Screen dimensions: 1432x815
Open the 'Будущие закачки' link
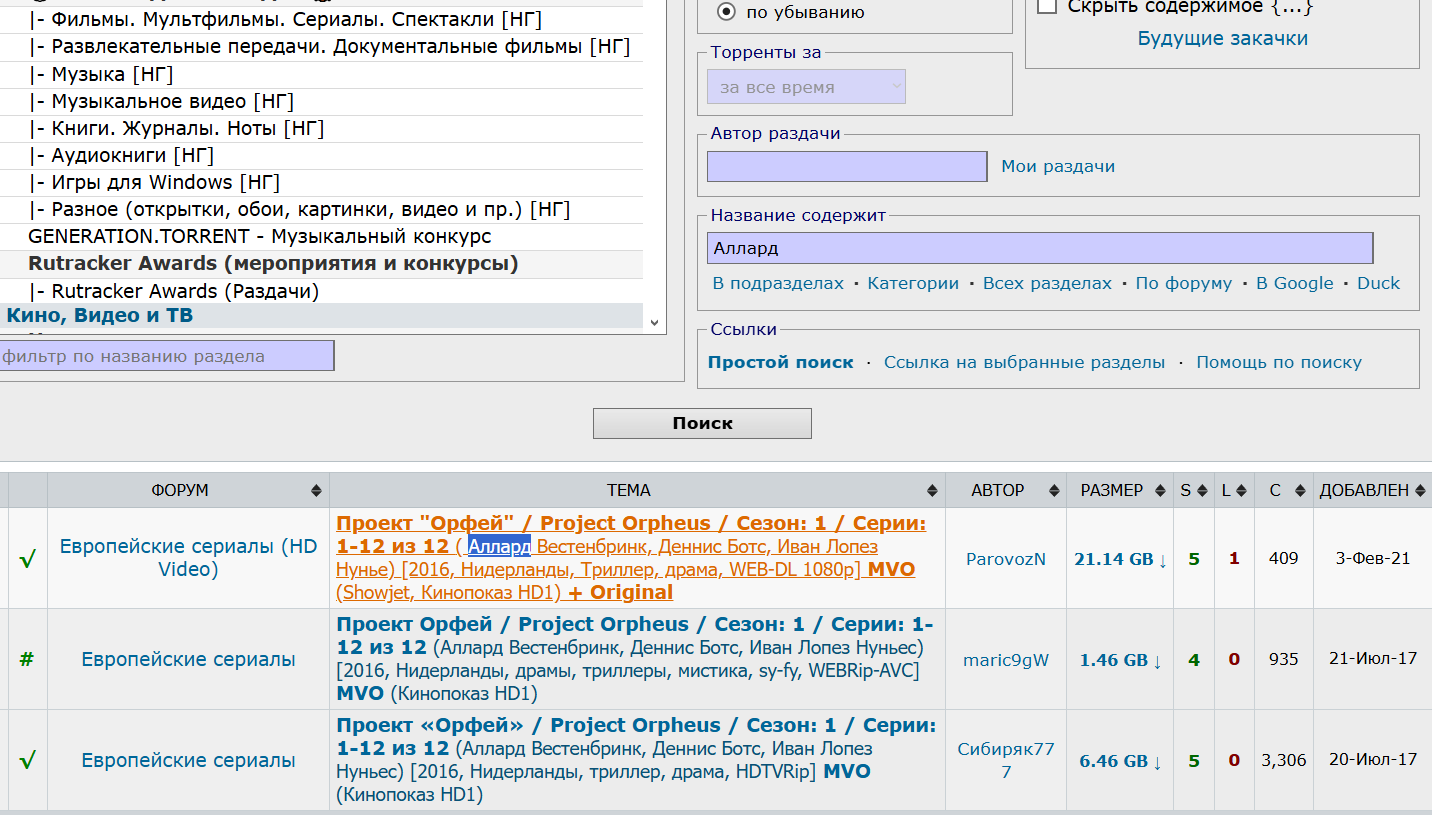click(1222, 39)
